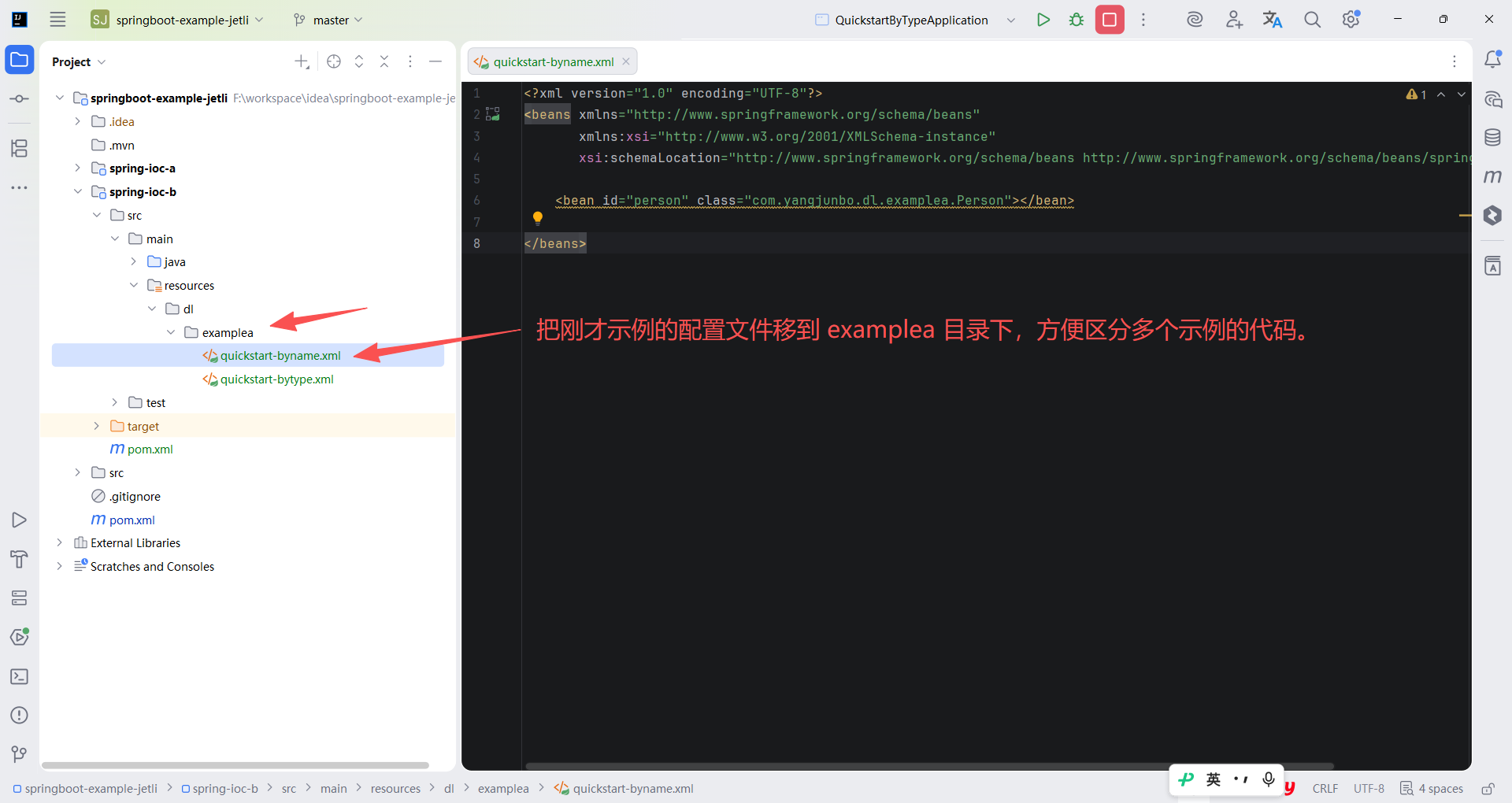Click the warning count indicator
This screenshot has height=803, width=1512.
1416,94
